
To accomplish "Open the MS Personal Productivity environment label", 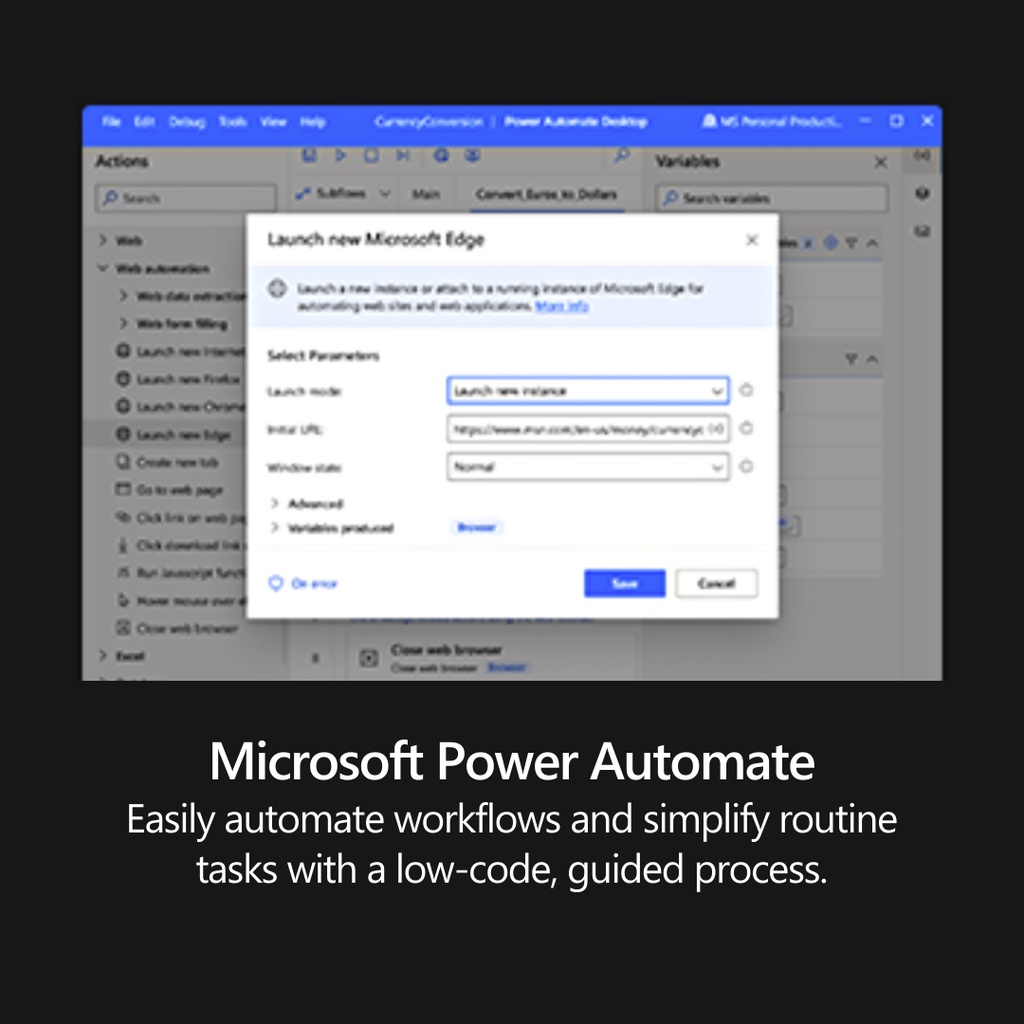I will (x=772, y=121).
